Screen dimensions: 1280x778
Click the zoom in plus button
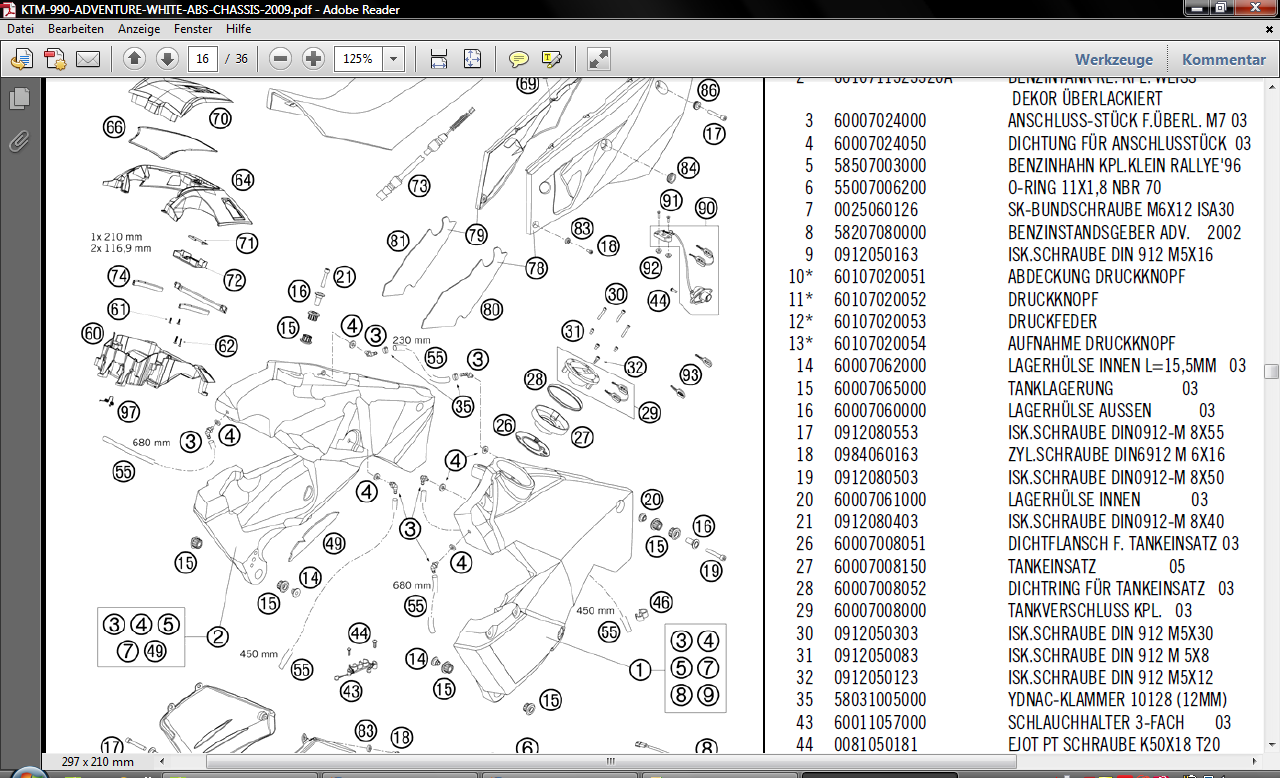click(x=313, y=59)
